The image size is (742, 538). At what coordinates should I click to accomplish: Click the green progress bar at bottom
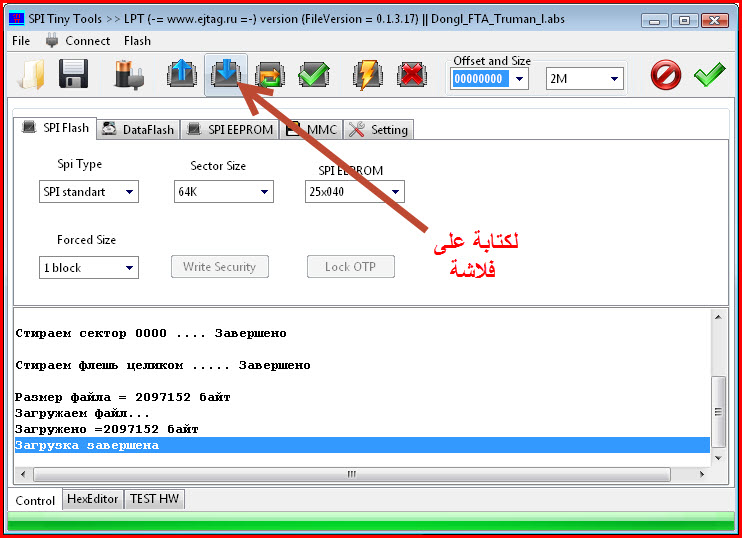click(371, 521)
